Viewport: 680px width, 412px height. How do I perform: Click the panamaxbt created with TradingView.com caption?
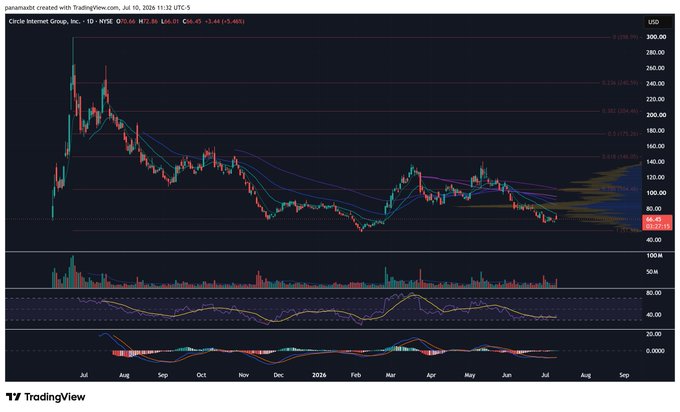(97, 8)
